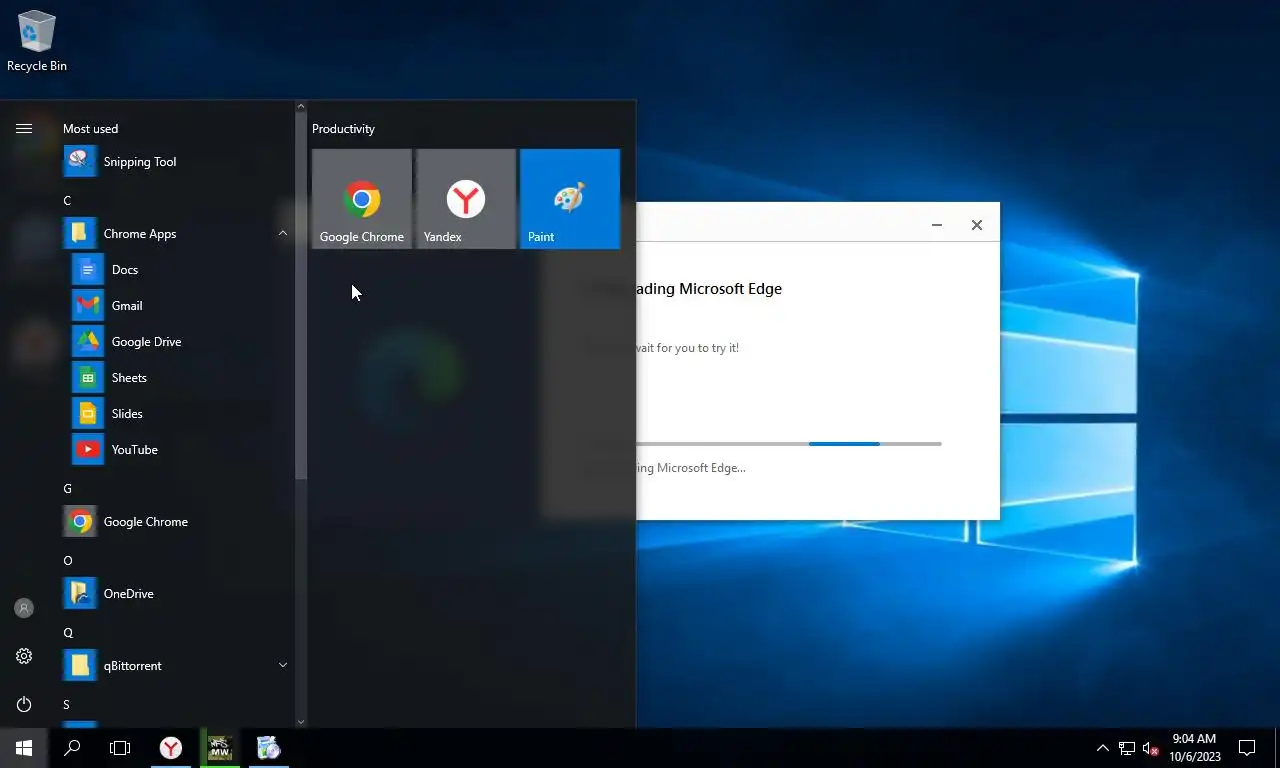Click the app list scroll-up arrow
Image resolution: width=1280 pixels, height=768 pixels.
pyautogui.click(x=300, y=106)
